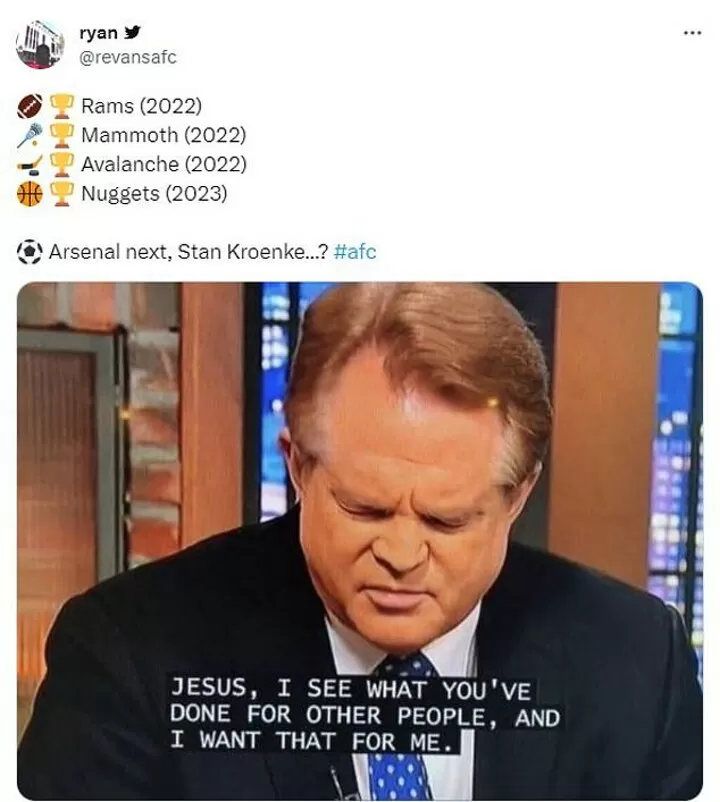This screenshot has height=802, width=720.
Task: Click ryan's profile avatar picture
Action: [40, 44]
